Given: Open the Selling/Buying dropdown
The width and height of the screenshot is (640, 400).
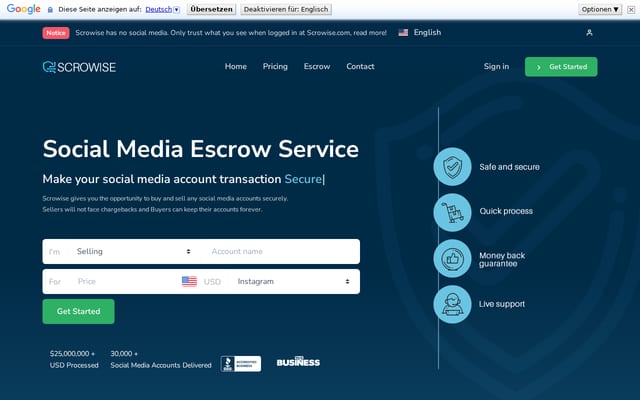Looking at the screenshot, I should [133, 251].
